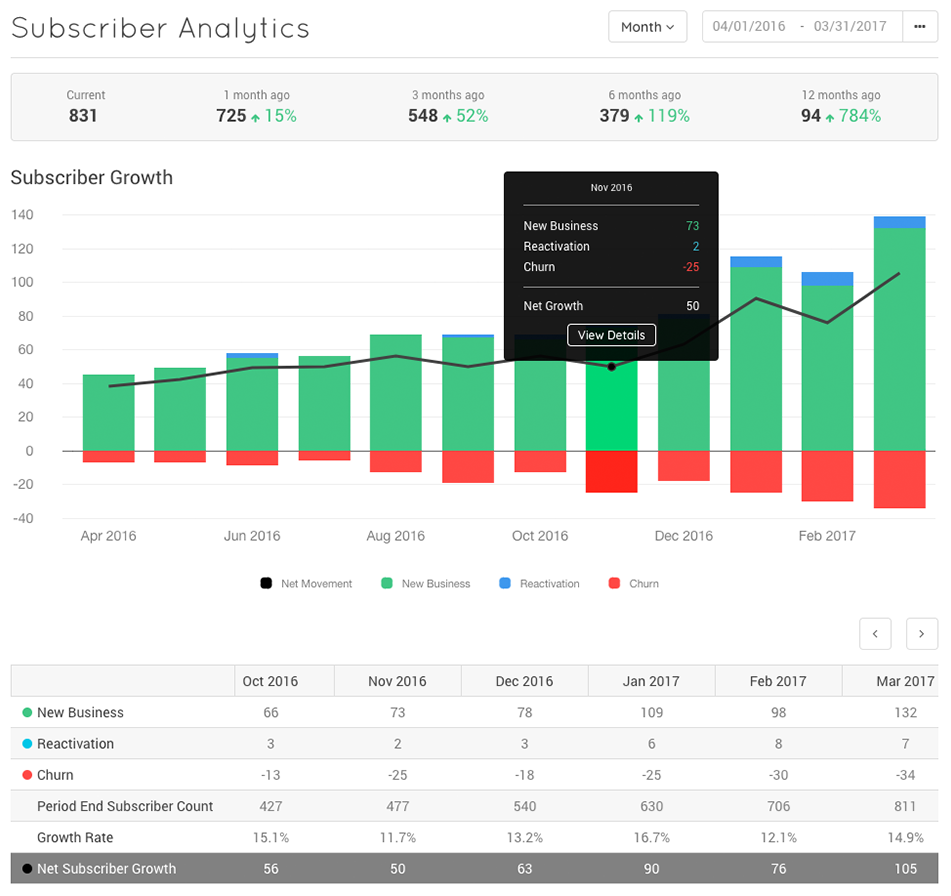The height and width of the screenshot is (896, 951).
Task: Toggle New Business legend series
Action: click(426, 584)
